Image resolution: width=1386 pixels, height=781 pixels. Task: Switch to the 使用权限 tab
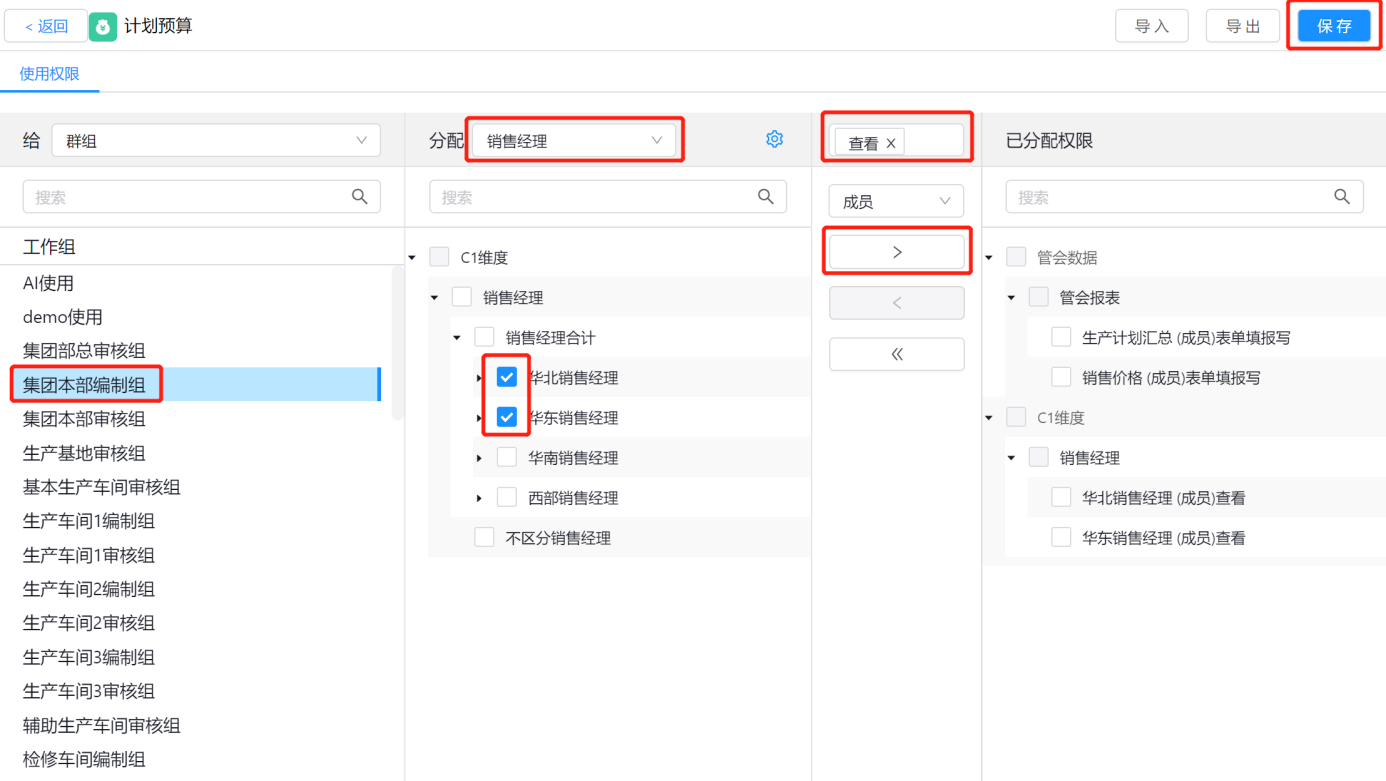coord(49,74)
